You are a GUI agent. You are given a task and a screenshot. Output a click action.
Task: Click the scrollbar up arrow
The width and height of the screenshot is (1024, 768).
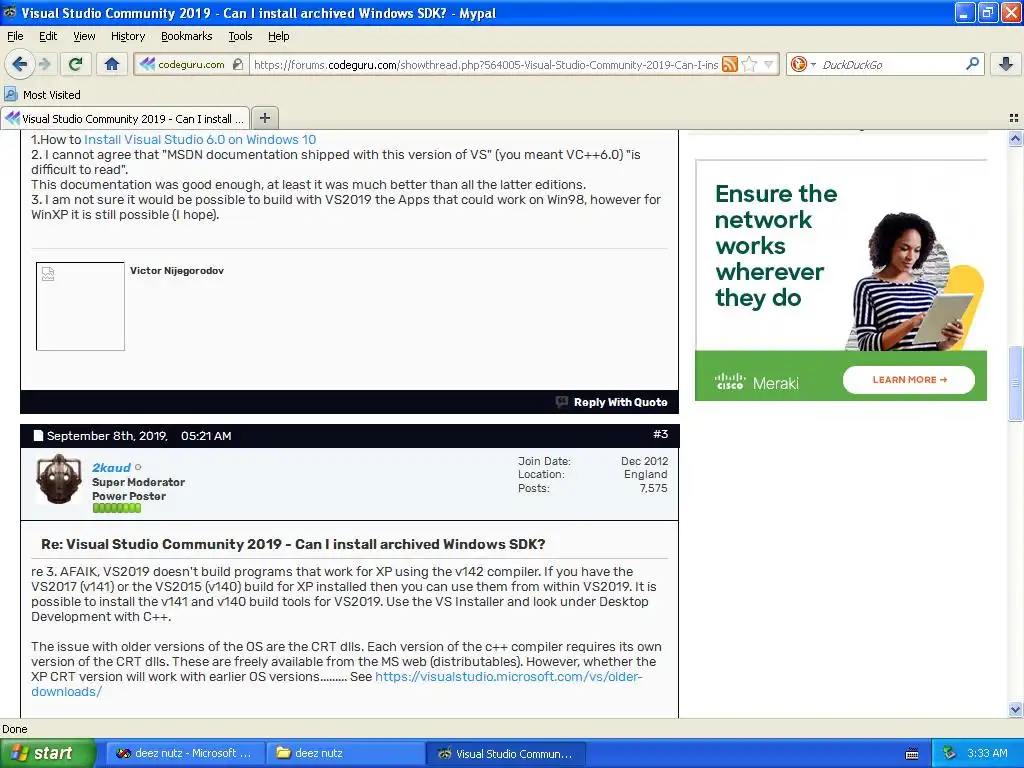point(1015,138)
